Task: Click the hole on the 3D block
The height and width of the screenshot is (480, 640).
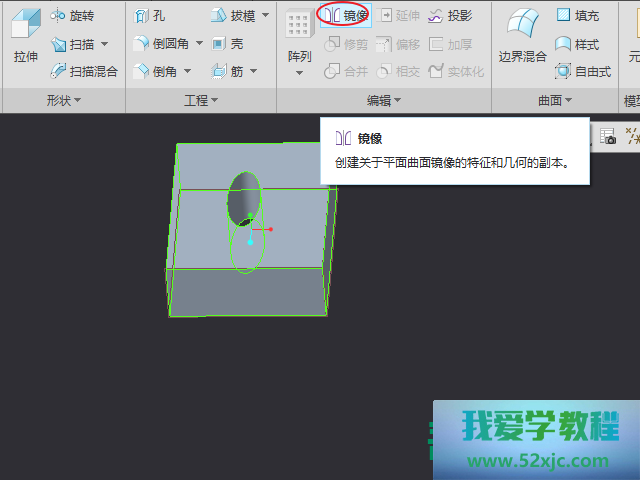Action: point(243,197)
